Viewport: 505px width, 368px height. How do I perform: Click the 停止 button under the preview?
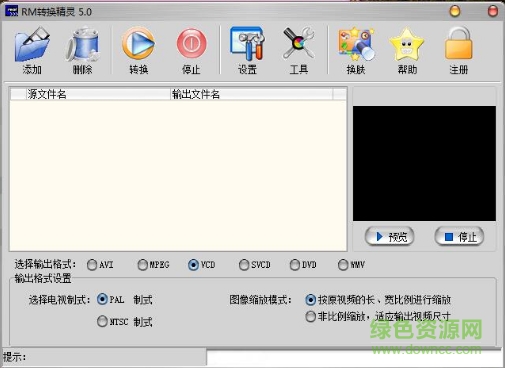click(459, 237)
